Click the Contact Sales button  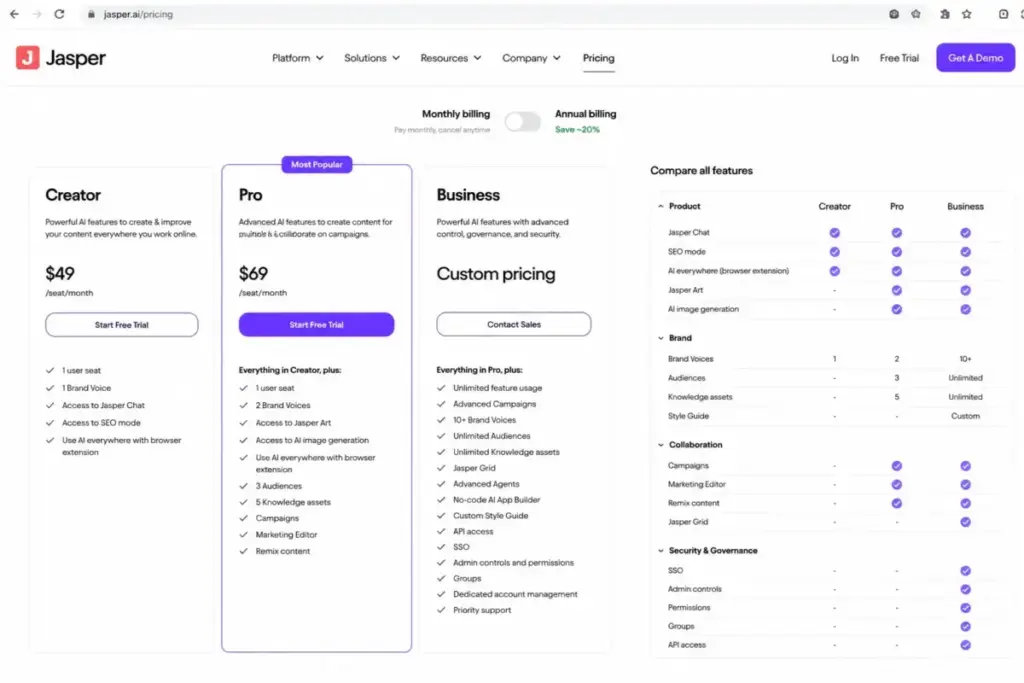pyautogui.click(x=513, y=324)
